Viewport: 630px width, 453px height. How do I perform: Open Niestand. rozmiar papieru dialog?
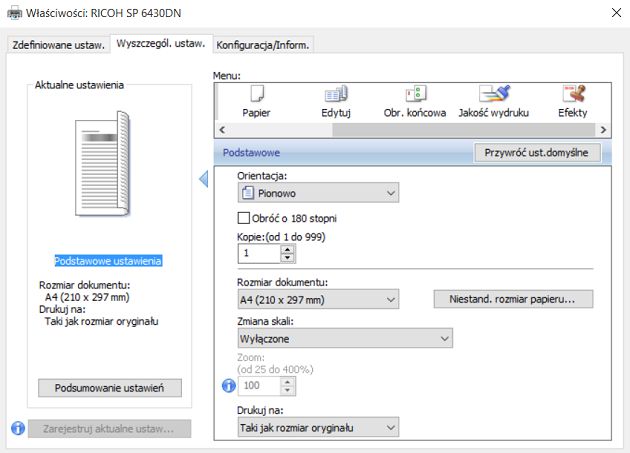point(513,299)
